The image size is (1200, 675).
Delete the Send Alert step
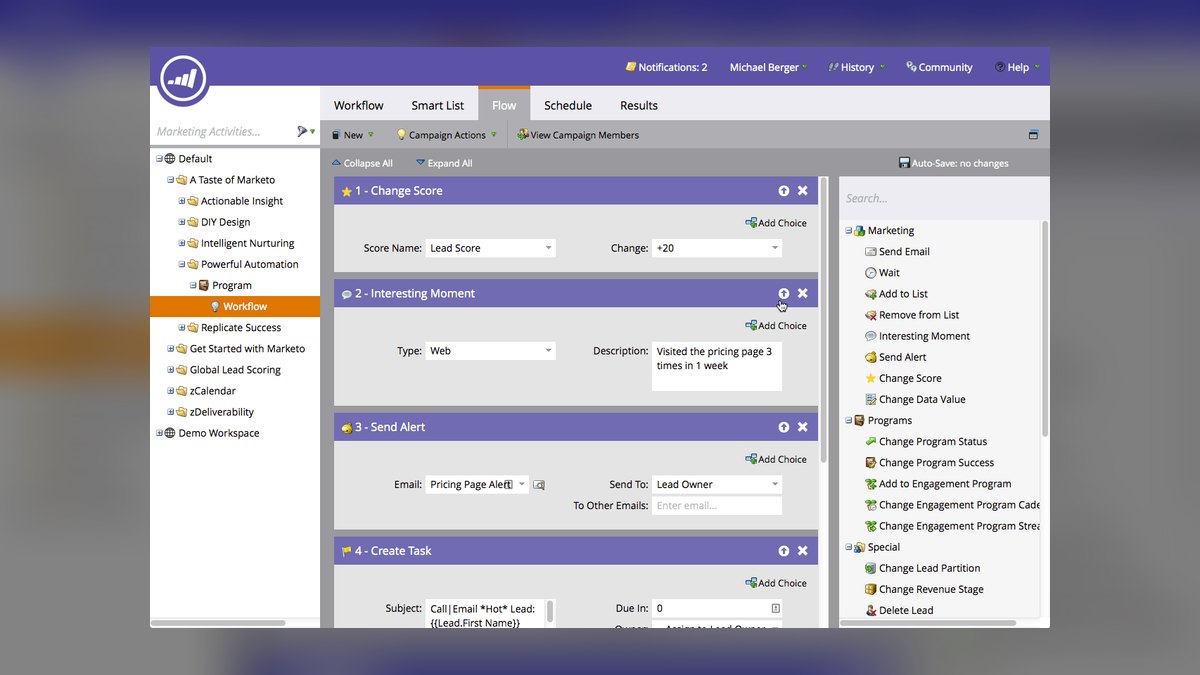pyautogui.click(x=802, y=427)
